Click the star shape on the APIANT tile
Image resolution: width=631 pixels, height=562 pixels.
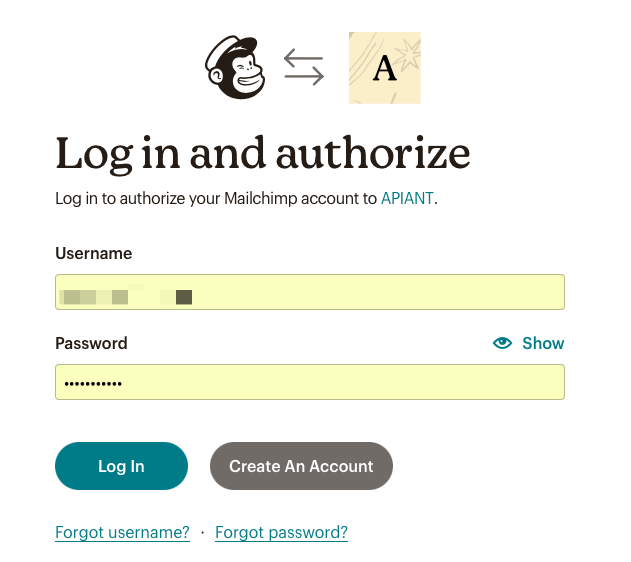pyautogui.click(x=409, y=48)
